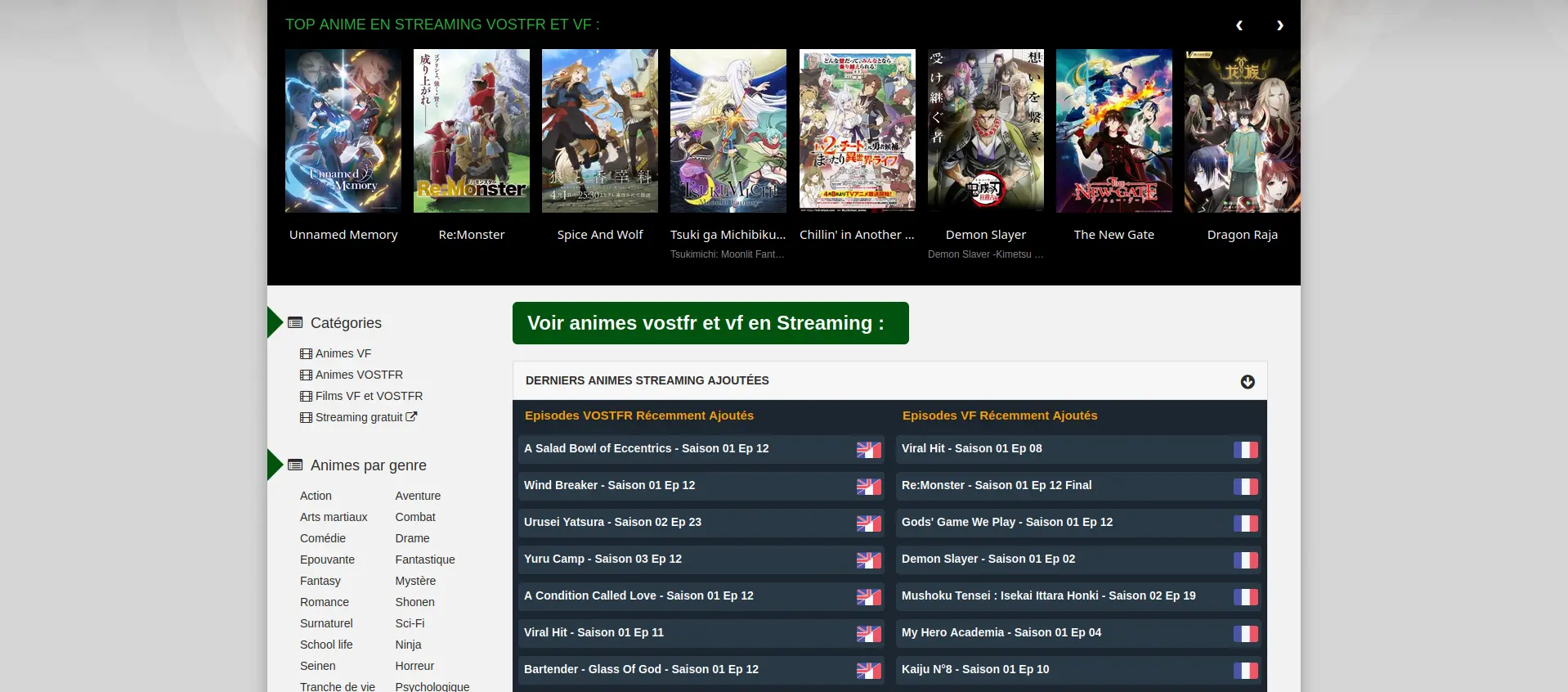1568x692 pixels.
Task: Select the Surnaturel genre
Action: pos(326,623)
